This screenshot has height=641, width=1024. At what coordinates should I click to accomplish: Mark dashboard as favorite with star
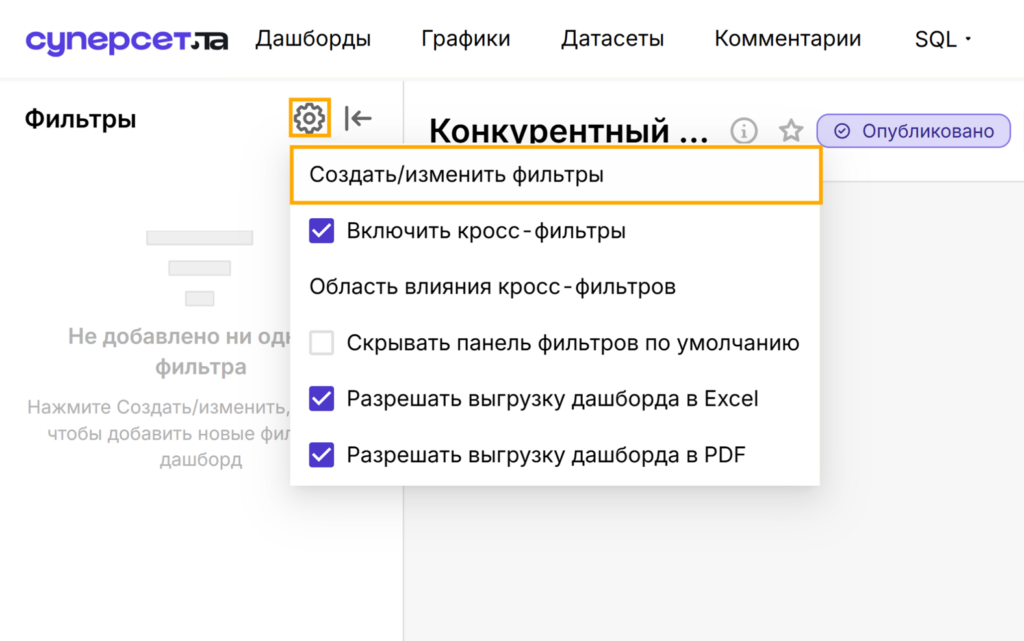pos(791,131)
